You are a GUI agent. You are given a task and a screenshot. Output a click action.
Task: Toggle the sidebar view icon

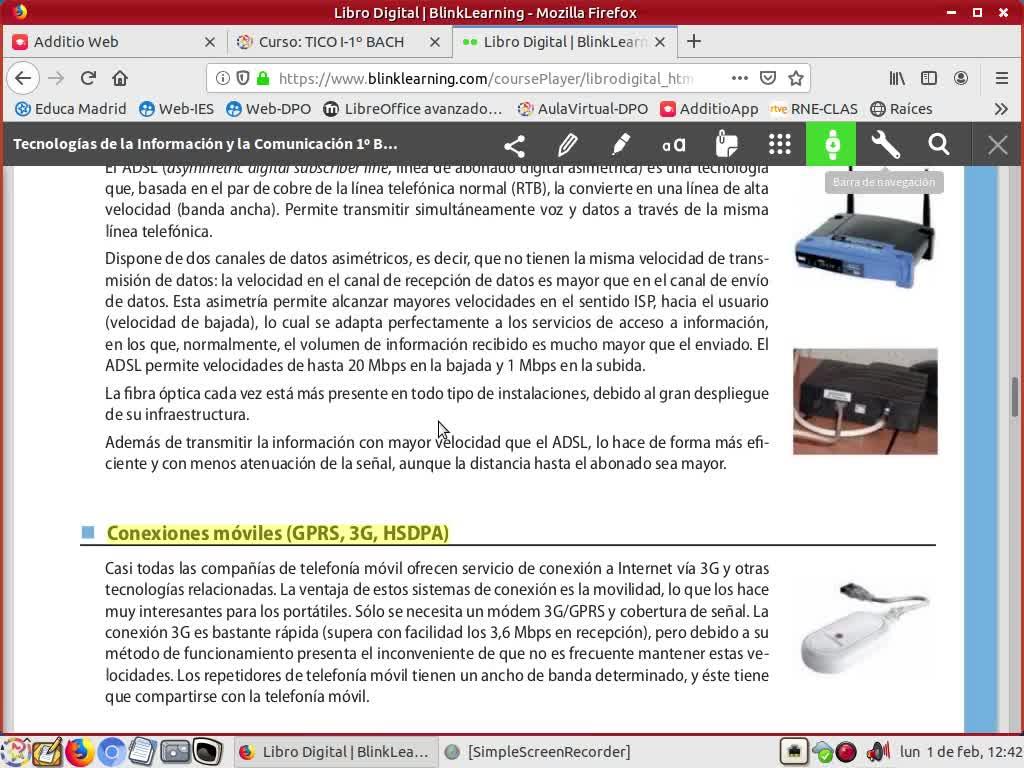coord(929,78)
